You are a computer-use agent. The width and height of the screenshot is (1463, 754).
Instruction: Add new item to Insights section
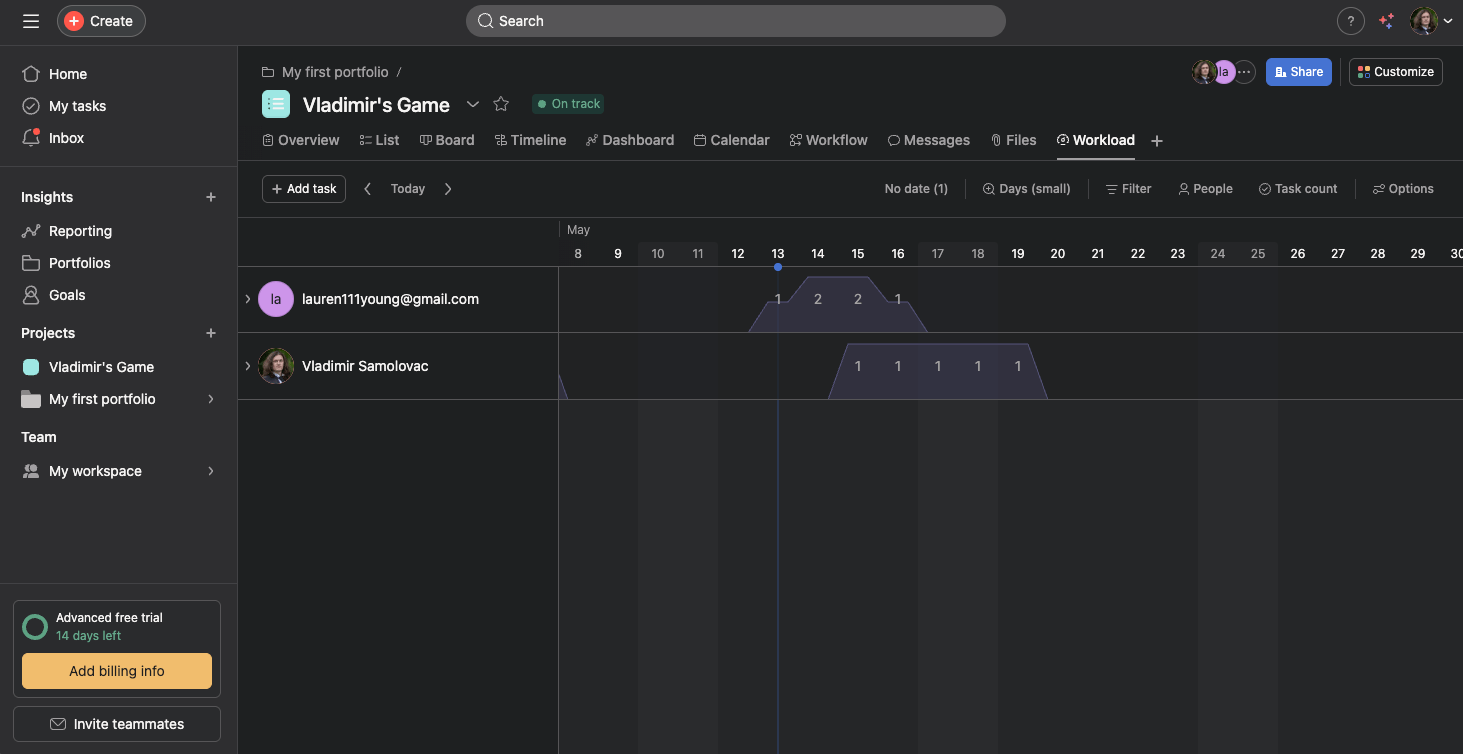(x=211, y=197)
